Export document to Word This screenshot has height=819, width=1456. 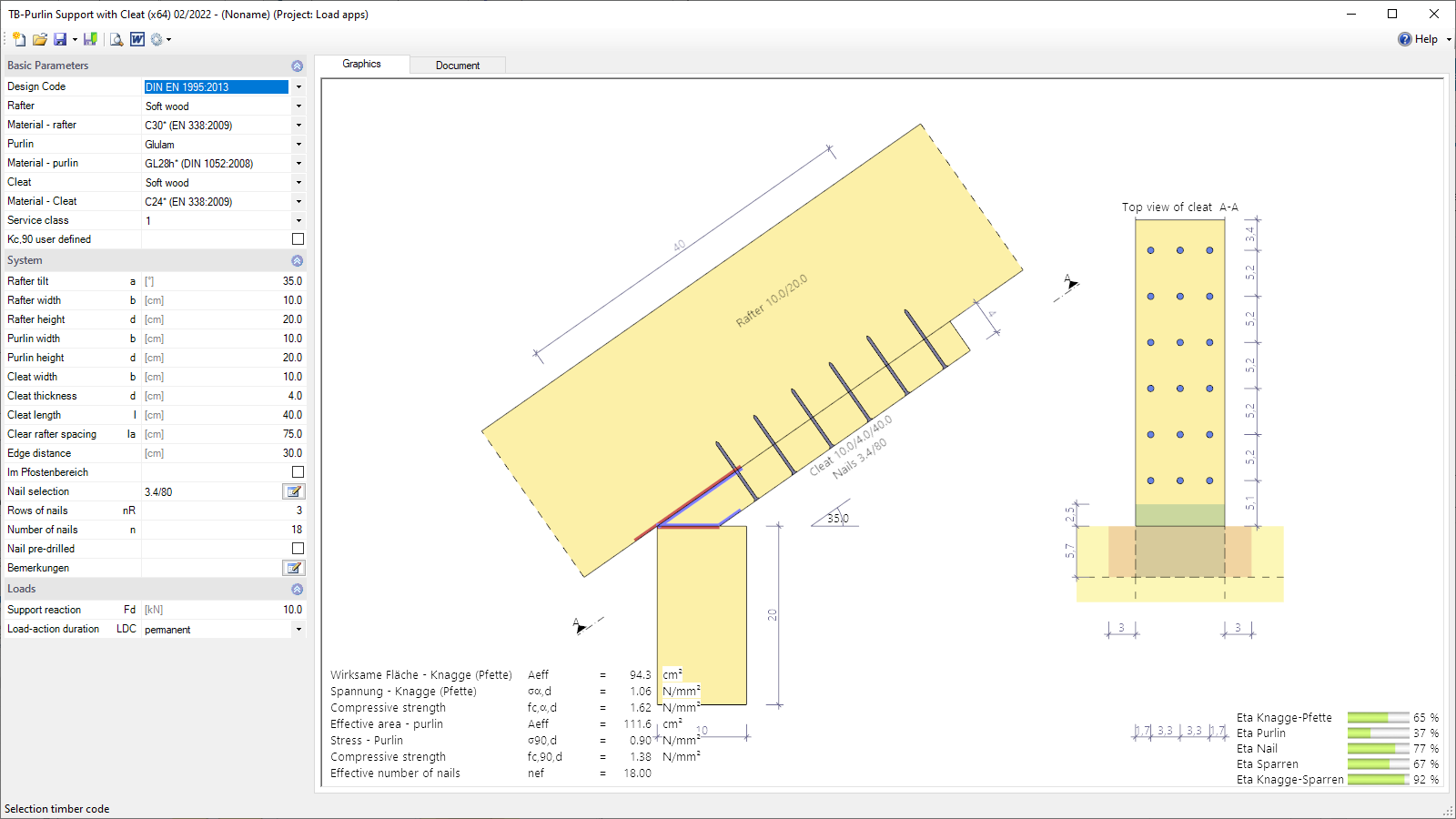(137, 39)
